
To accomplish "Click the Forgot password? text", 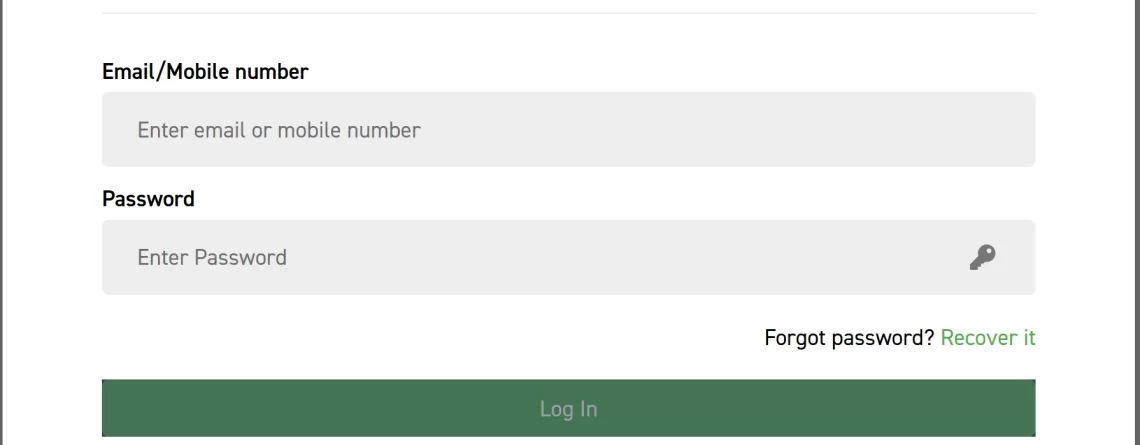I will [x=849, y=338].
